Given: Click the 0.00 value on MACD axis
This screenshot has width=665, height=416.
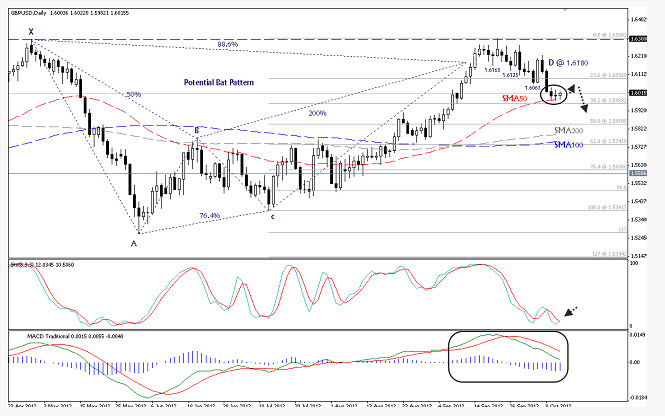Looking at the screenshot, I should click(x=635, y=362).
